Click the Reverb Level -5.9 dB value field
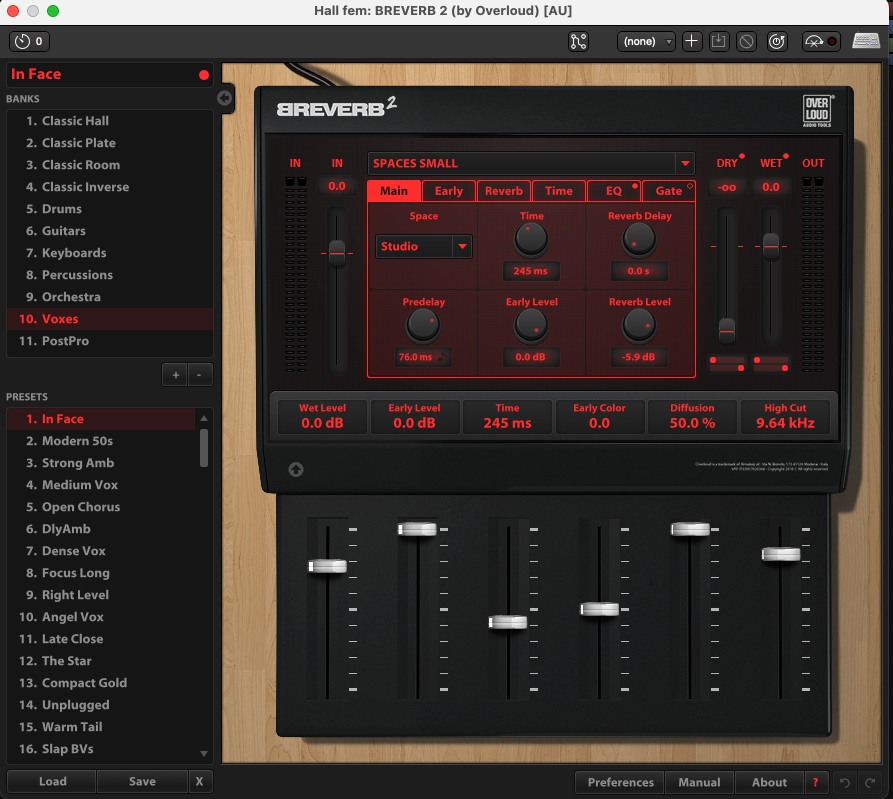This screenshot has width=893, height=799. [638, 357]
